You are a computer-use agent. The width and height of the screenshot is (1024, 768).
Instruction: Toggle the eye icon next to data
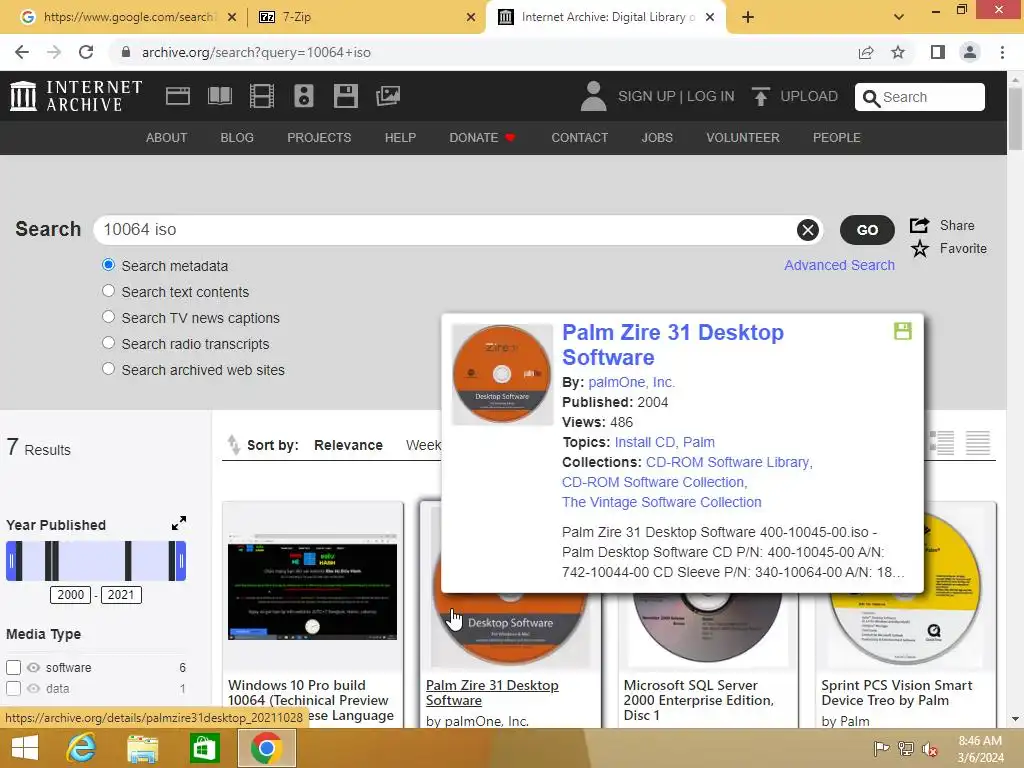pyautogui.click(x=33, y=688)
